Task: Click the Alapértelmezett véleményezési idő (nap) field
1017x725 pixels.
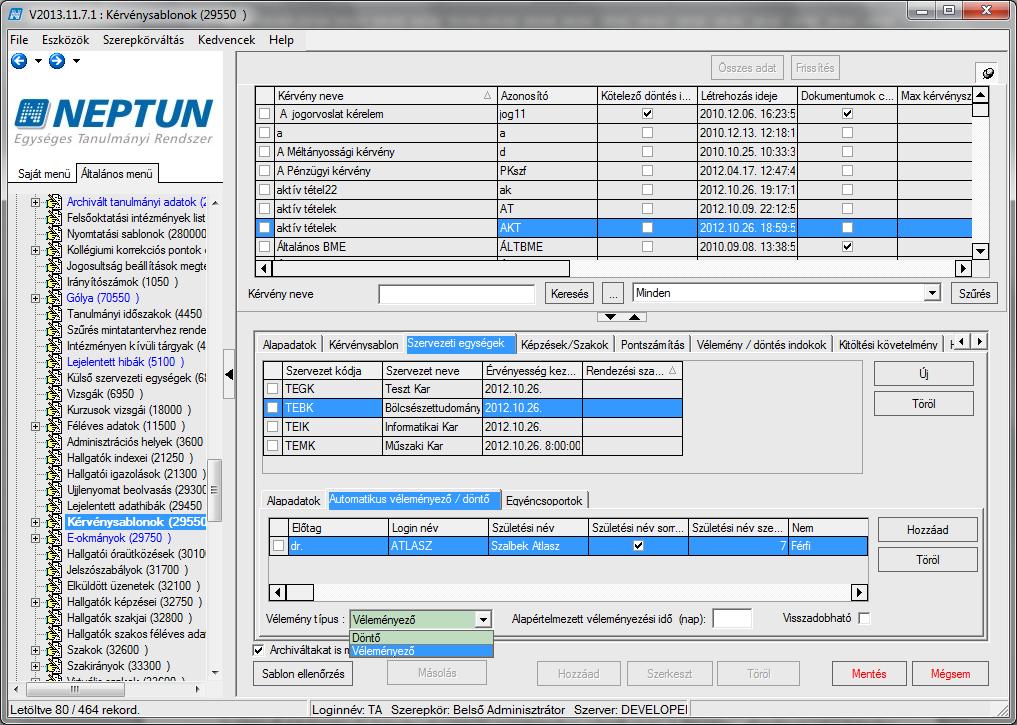Action: click(x=732, y=619)
